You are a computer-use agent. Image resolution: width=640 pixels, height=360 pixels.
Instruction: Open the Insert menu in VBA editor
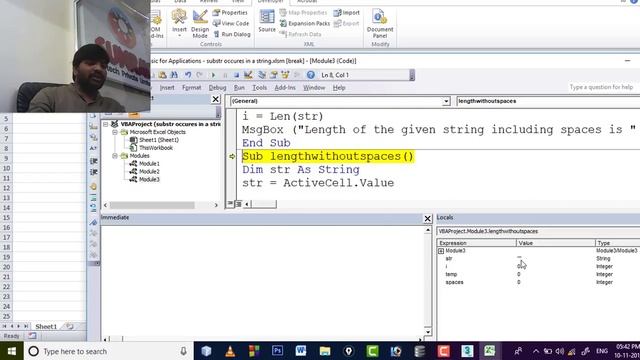pos(167,88)
